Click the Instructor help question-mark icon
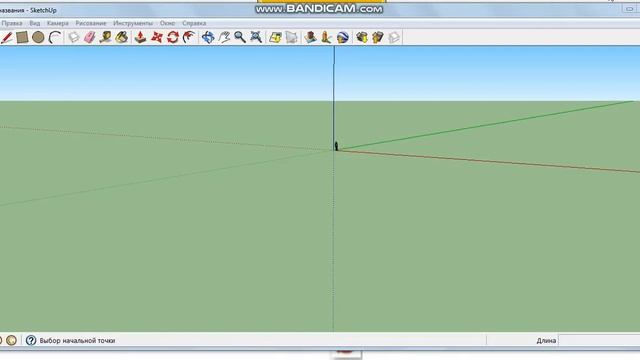 pyautogui.click(x=31, y=340)
